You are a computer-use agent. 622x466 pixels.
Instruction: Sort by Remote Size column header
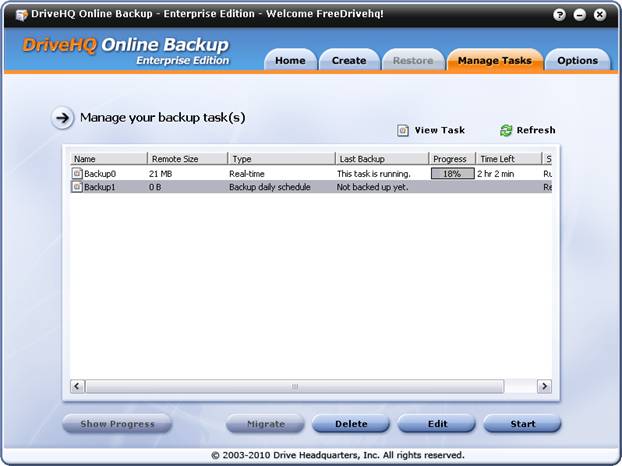pyautogui.click(x=187, y=159)
